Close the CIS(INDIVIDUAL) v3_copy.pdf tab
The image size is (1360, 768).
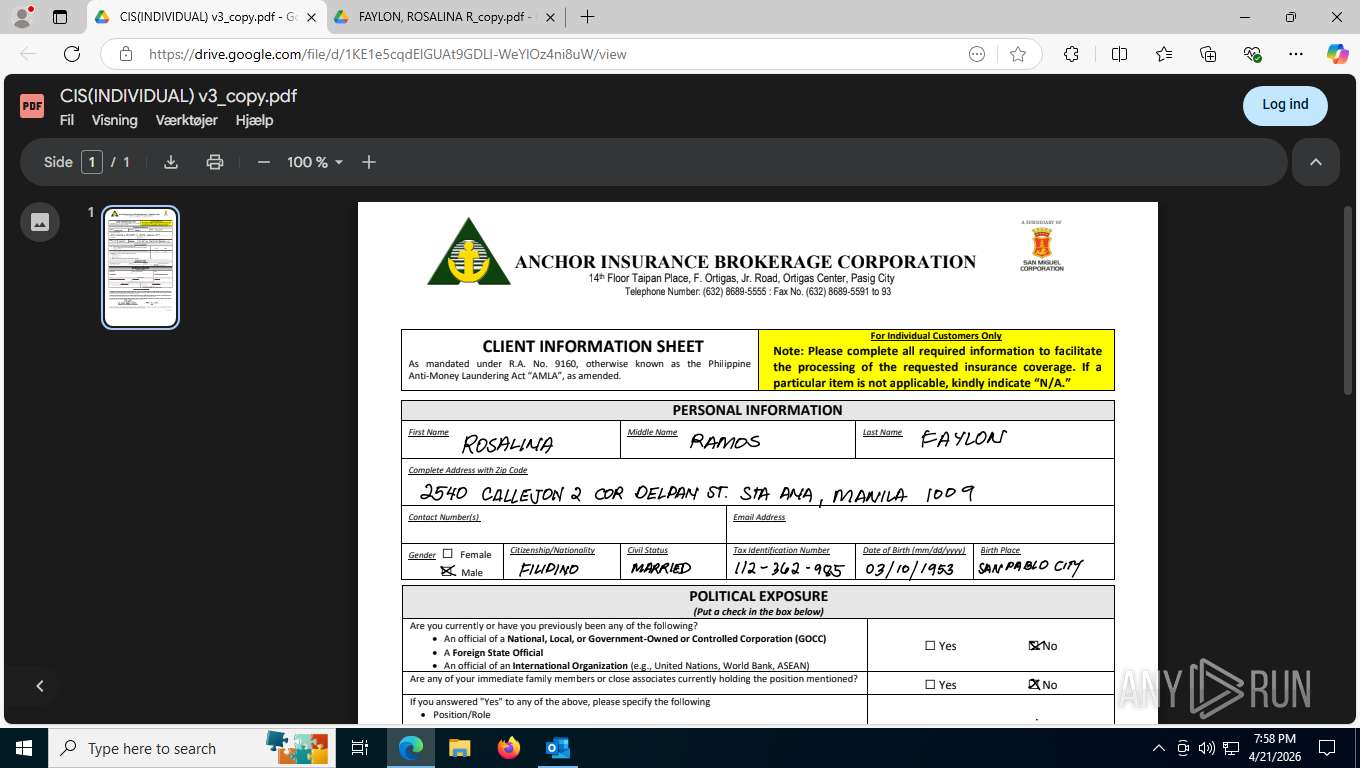coord(310,17)
